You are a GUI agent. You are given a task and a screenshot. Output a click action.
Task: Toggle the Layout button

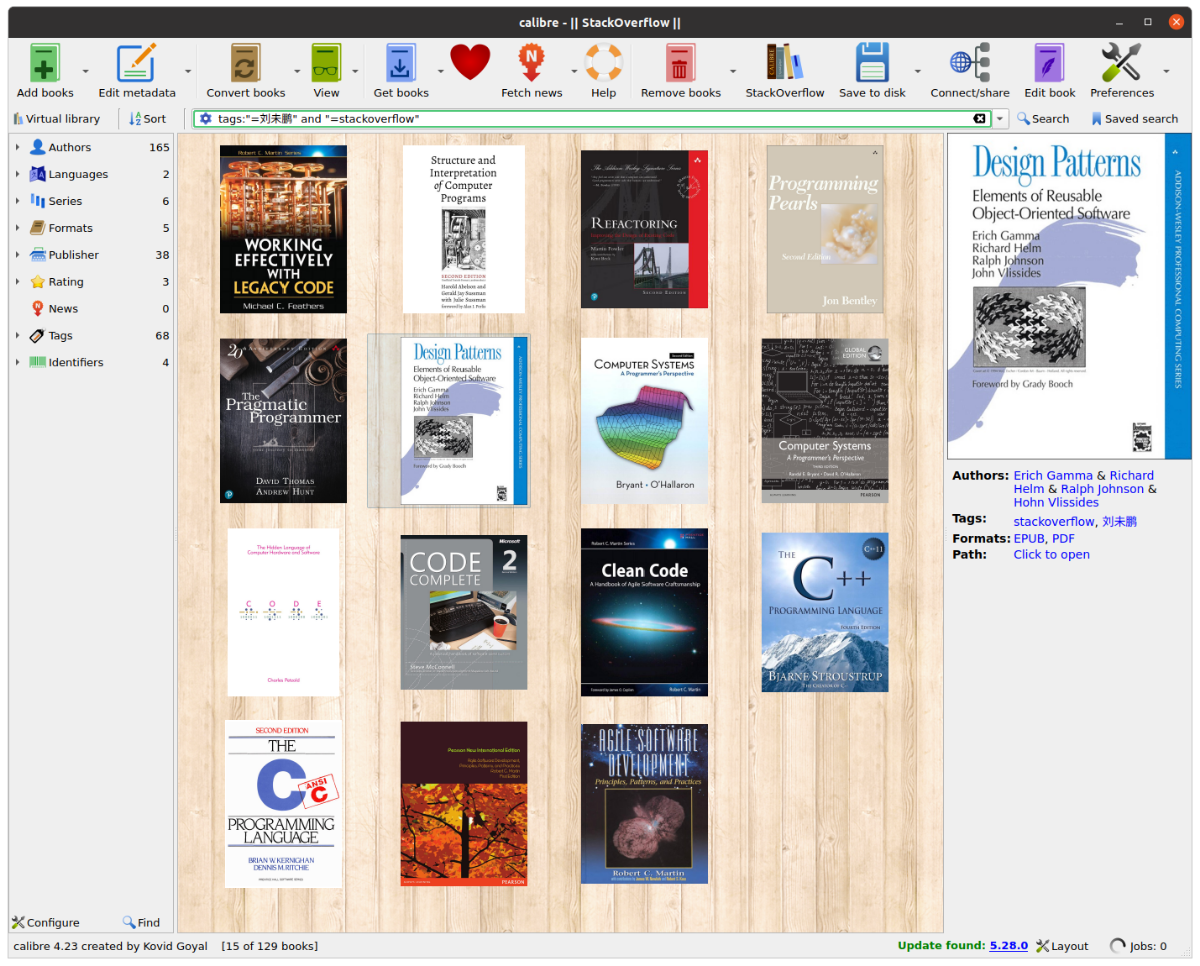1062,946
